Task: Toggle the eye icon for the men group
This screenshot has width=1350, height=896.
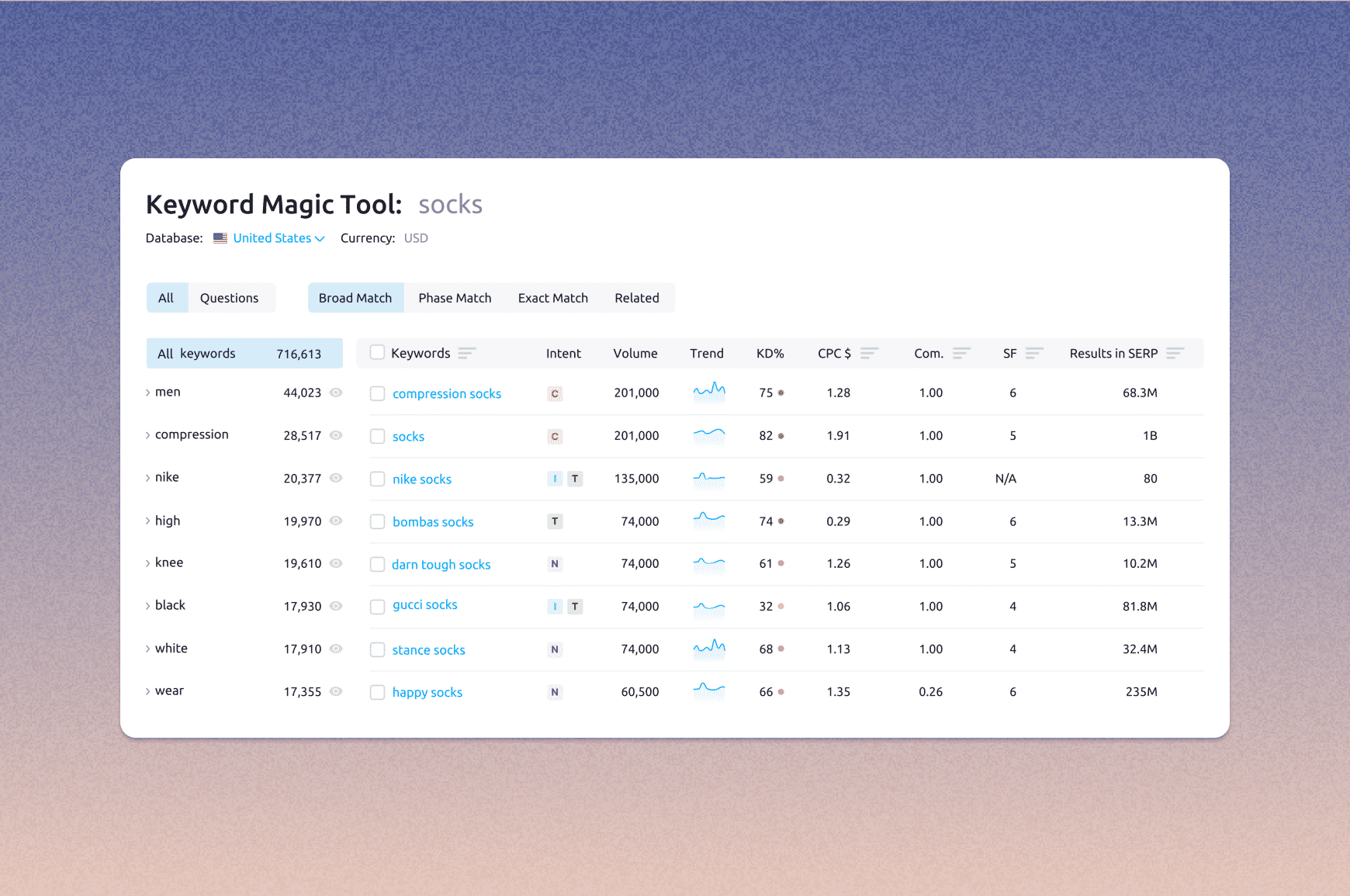Action: [x=336, y=393]
